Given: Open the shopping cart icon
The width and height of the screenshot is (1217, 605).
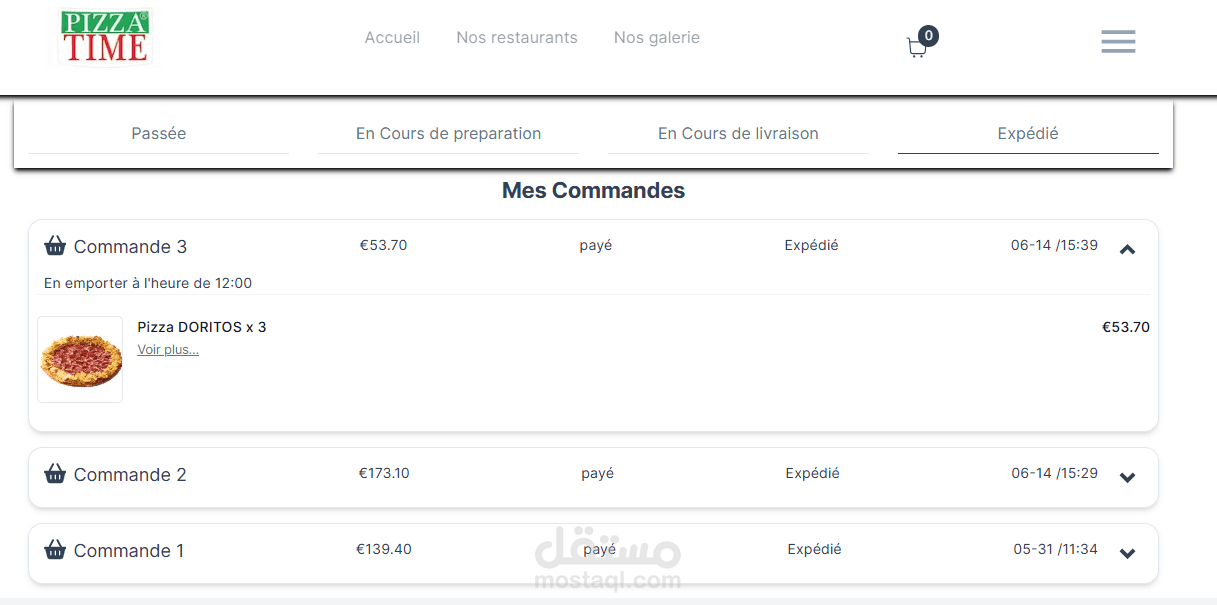Looking at the screenshot, I should click(916, 47).
